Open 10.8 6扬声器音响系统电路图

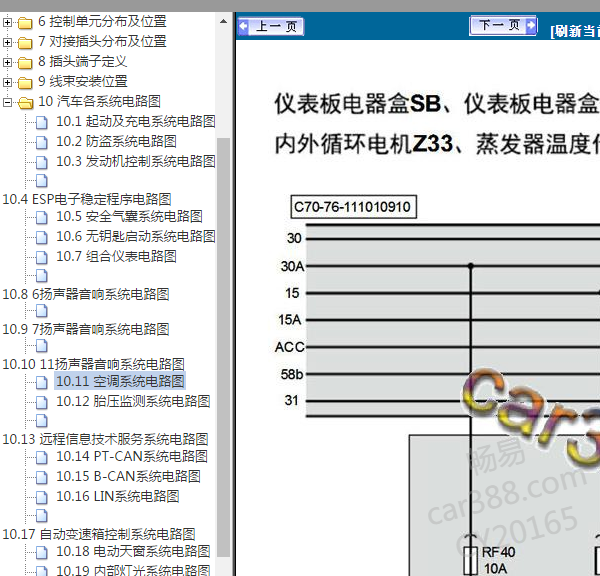86,294
